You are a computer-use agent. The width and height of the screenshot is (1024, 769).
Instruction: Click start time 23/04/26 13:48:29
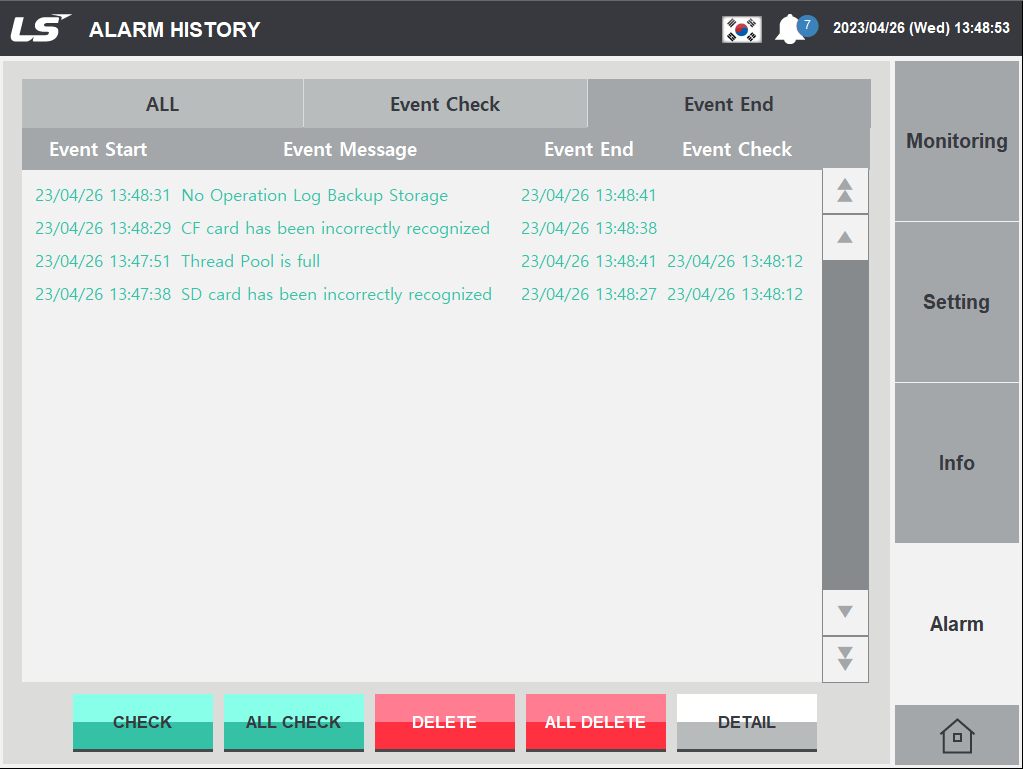103,228
